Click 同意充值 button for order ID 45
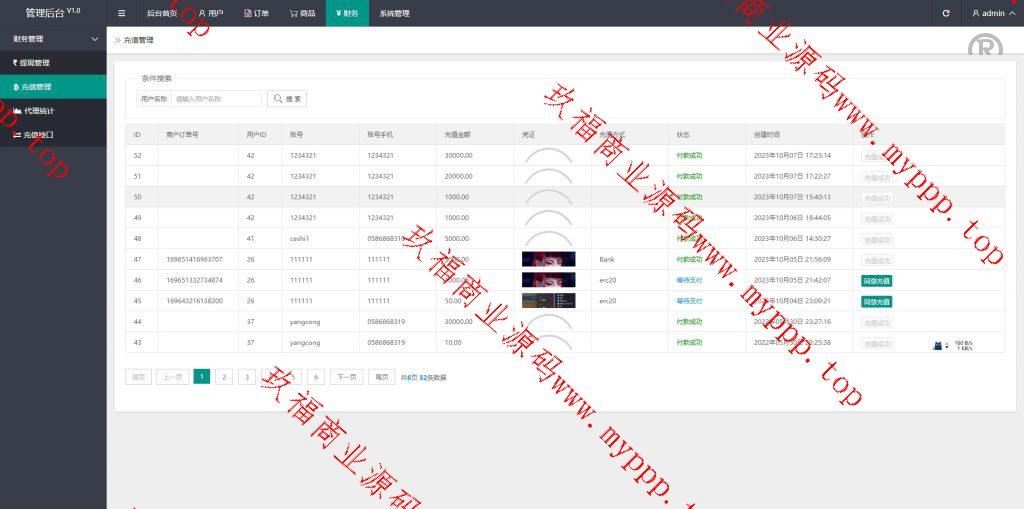Screen dimensions: 1024x509 (876, 301)
